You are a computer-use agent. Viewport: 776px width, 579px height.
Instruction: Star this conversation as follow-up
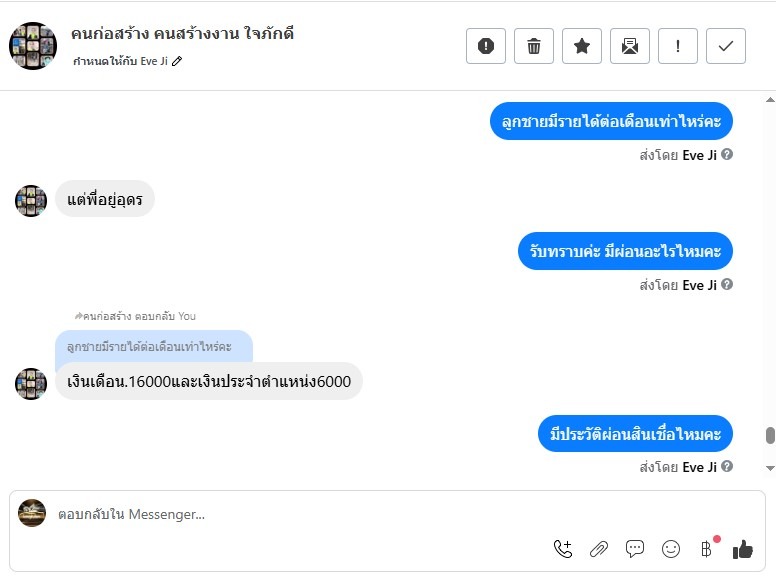582,46
